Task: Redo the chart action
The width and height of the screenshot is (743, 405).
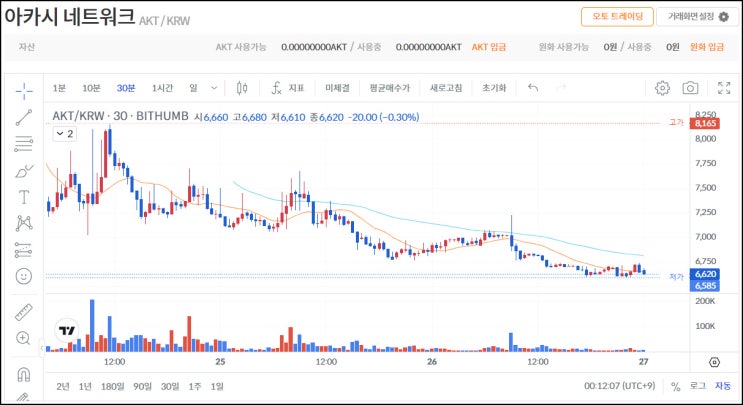Action: point(561,88)
